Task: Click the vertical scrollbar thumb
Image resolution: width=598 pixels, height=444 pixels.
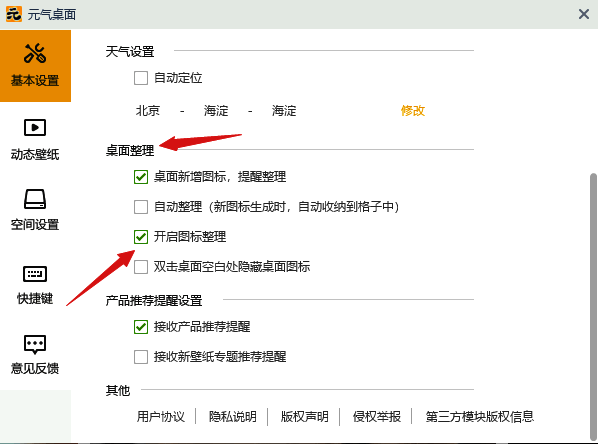Action: click(x=593, y=307)
